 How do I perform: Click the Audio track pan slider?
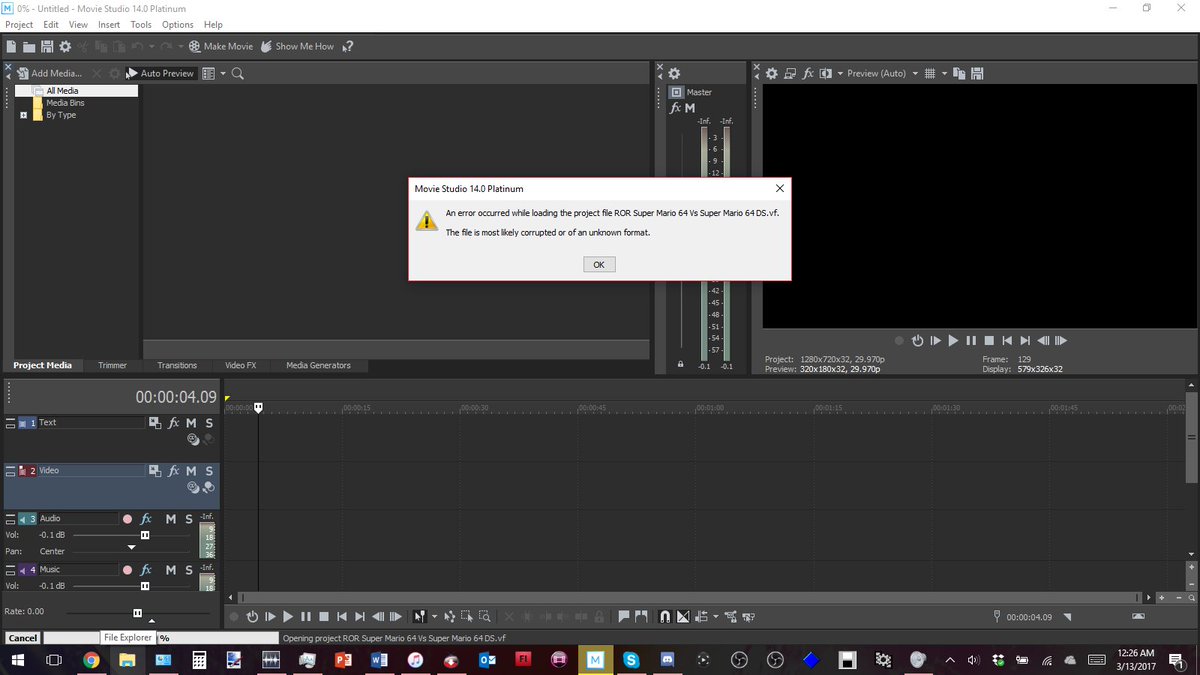[x=131, y=548]
